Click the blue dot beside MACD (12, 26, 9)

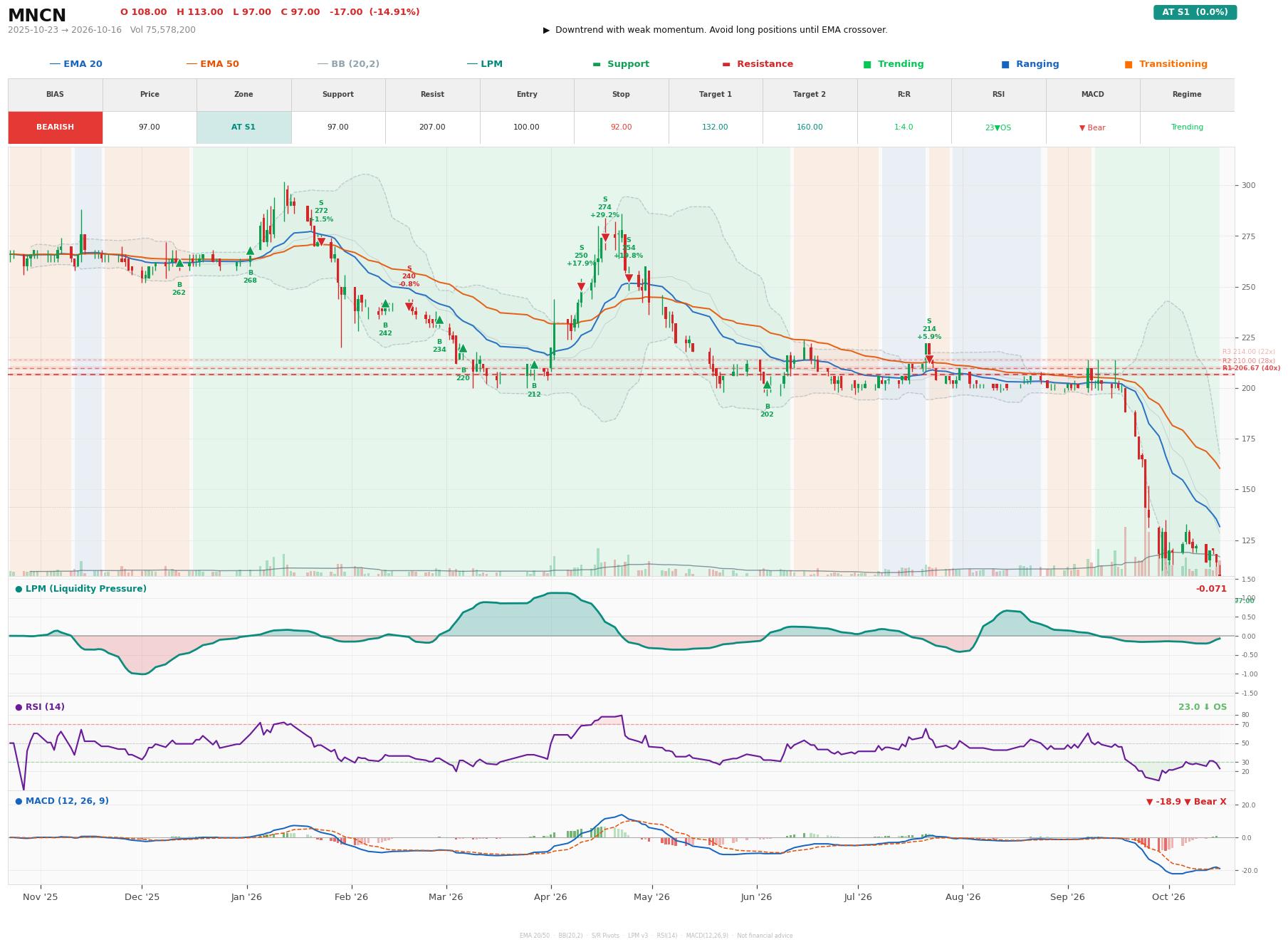(19, 801)
